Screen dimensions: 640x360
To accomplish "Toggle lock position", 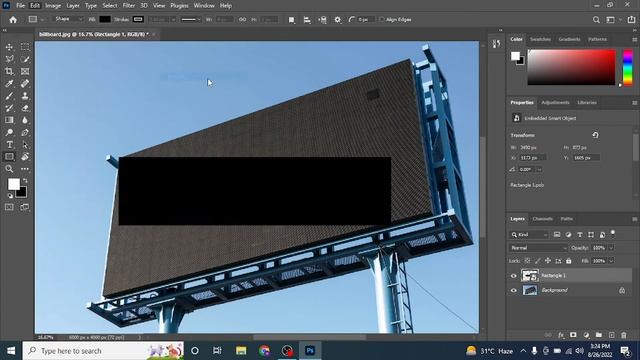I will [548, 261].
